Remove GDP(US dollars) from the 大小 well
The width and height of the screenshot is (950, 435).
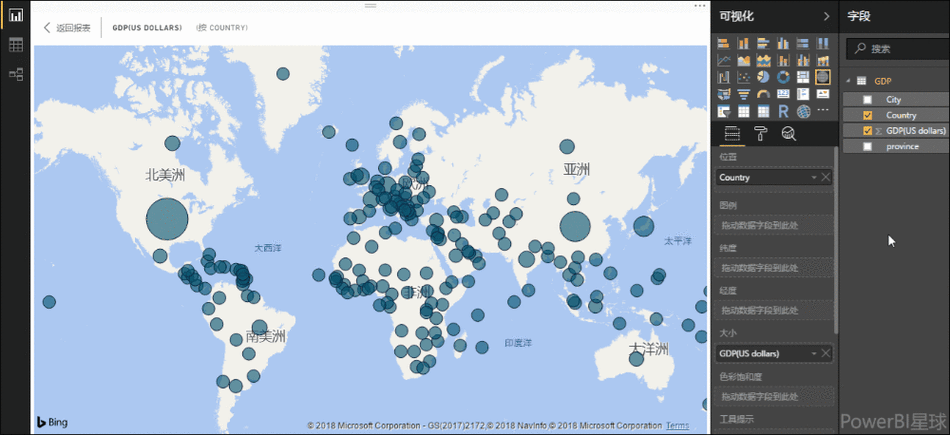pos(825,353)
